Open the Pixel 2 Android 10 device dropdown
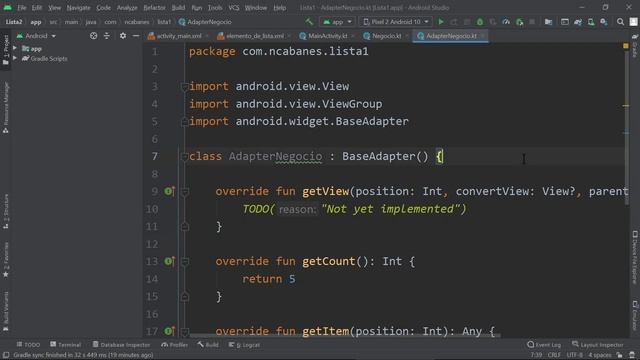 tap(396, 22)
